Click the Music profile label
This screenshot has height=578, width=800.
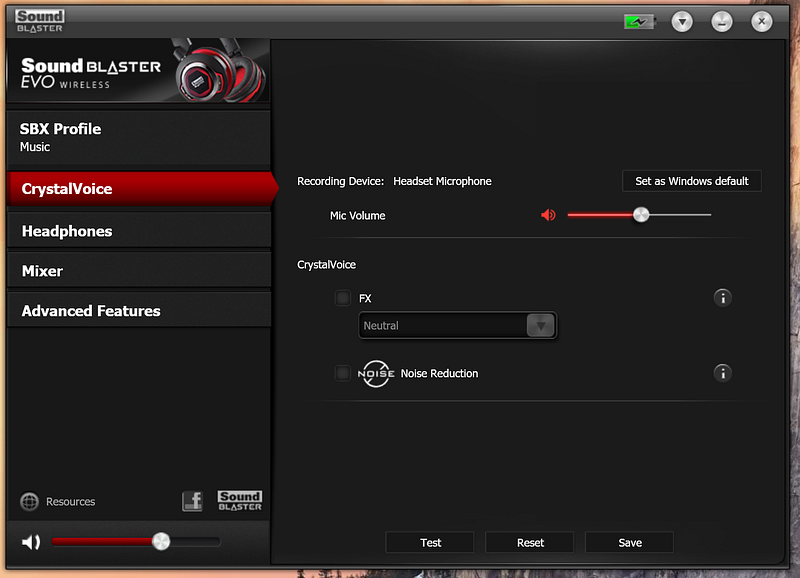[x=35, y=147]
